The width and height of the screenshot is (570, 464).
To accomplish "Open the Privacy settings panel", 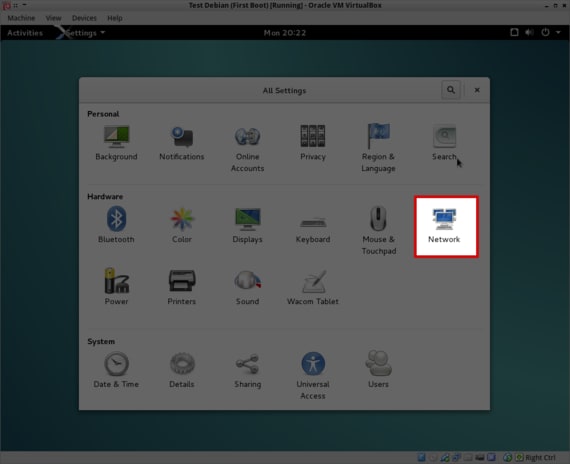I will [x=313, y=143].
